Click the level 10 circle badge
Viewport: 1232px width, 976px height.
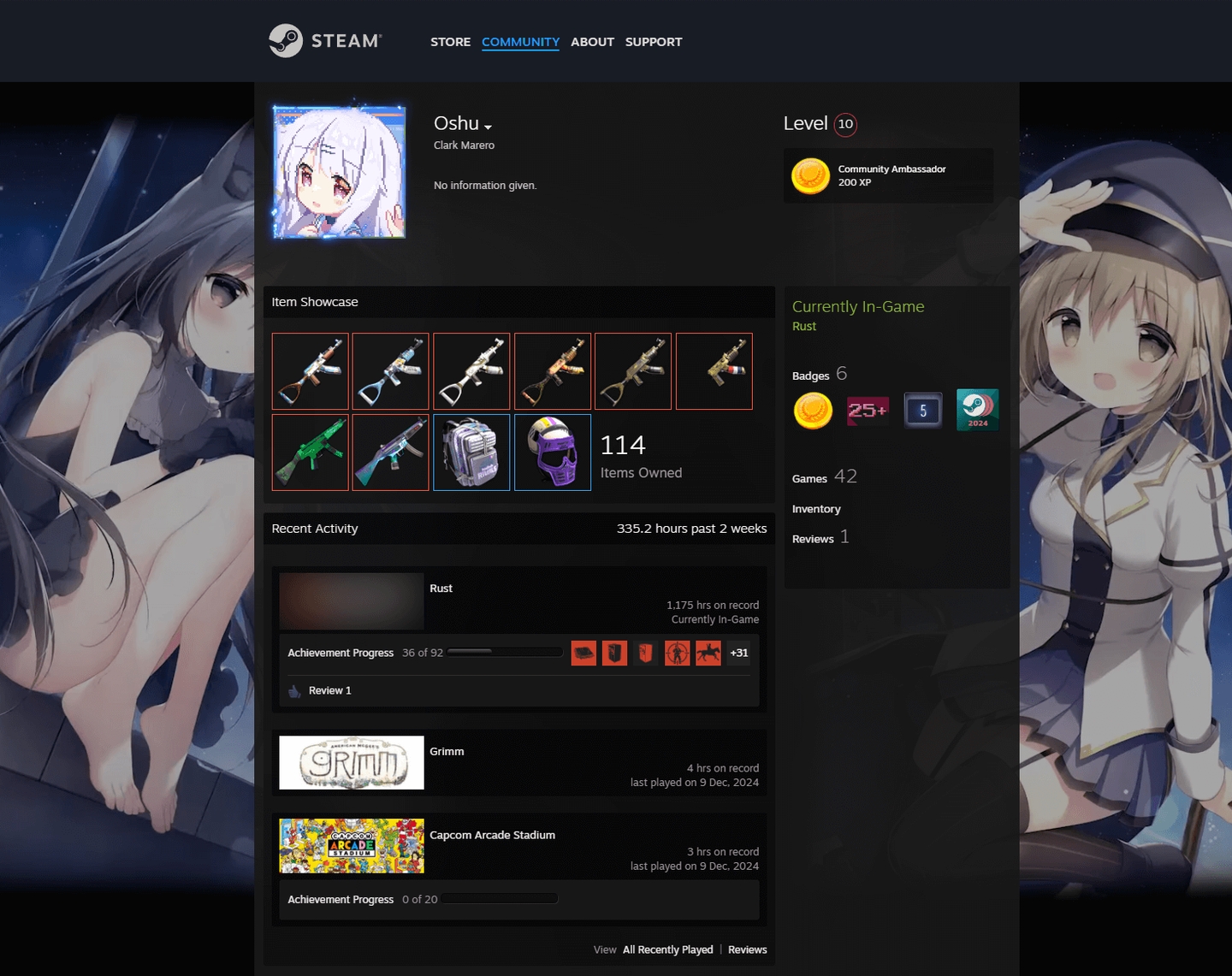845,124
